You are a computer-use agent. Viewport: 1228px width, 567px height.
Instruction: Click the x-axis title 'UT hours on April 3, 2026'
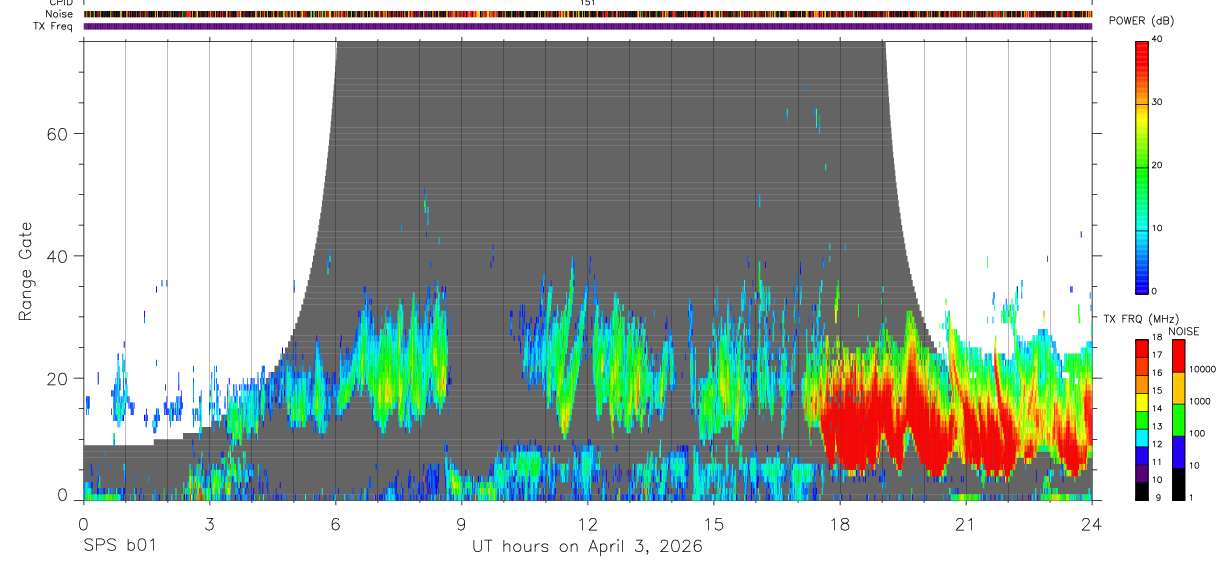(587, 547)
